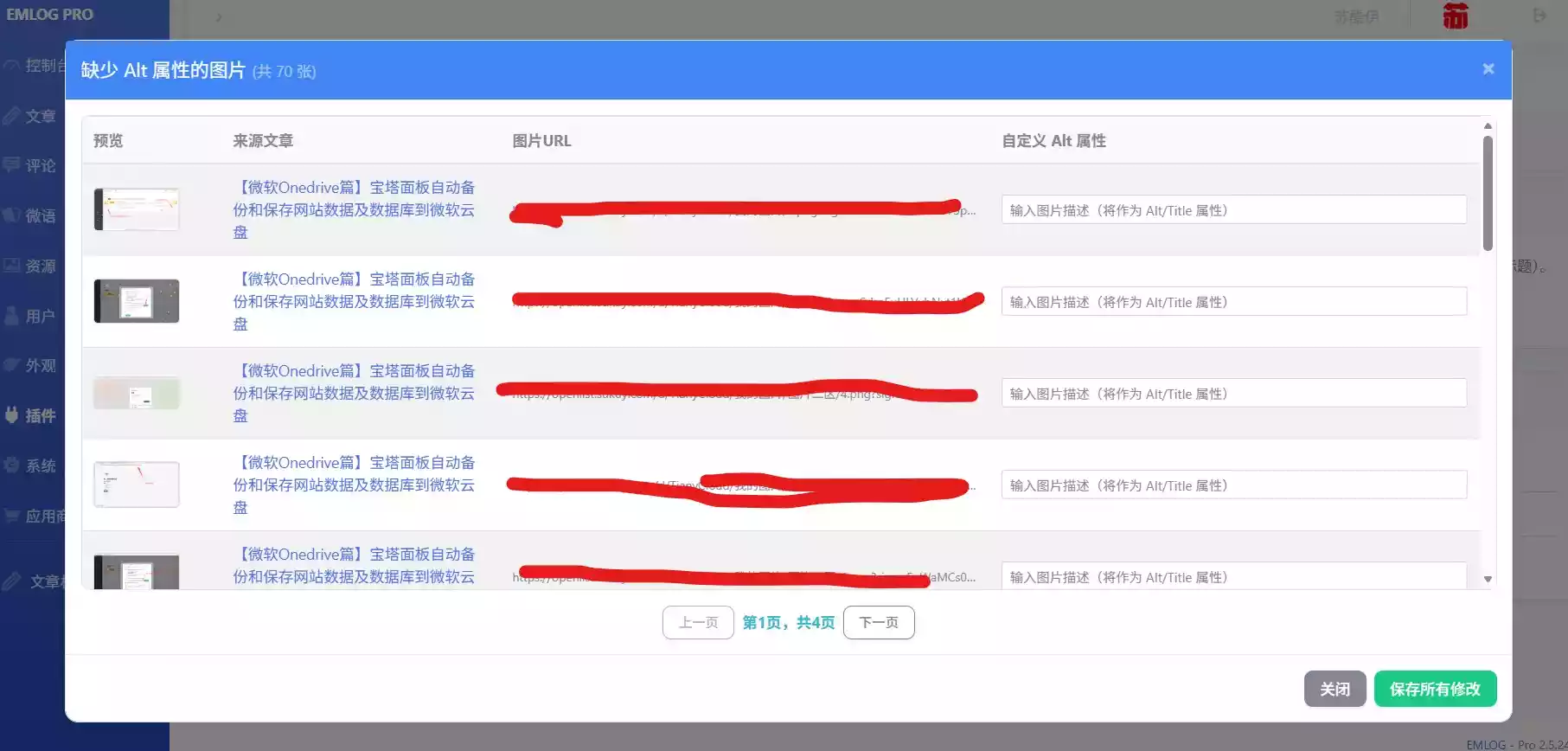1568x751 pixels.
Task: Open 插件 in the sidebar
Action: [x=40, y=415]
